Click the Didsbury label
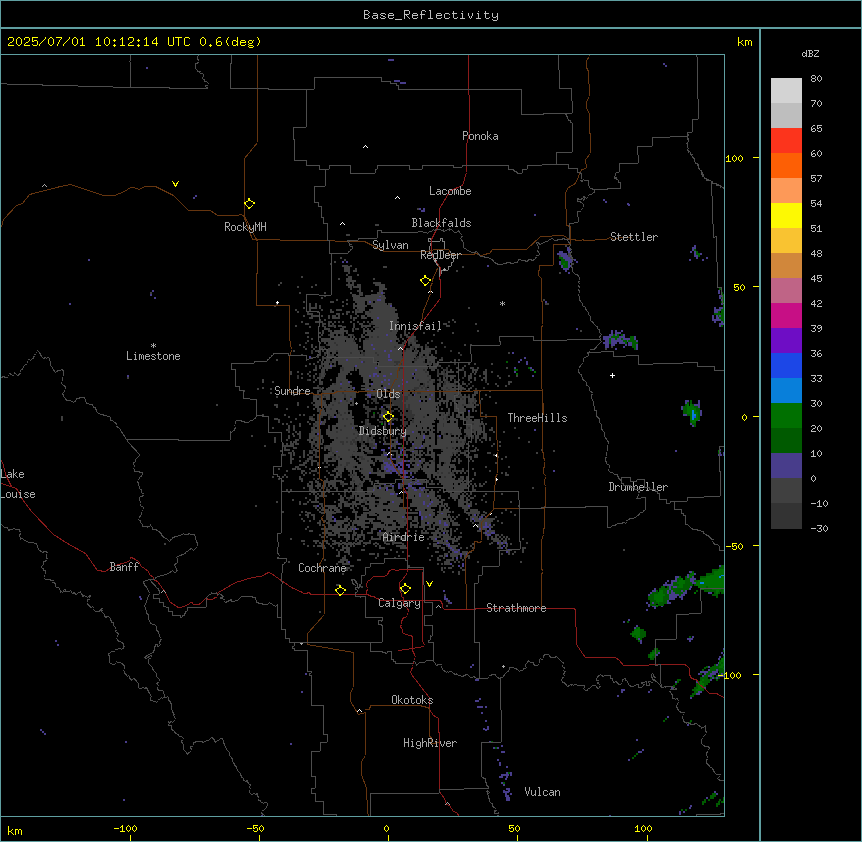The width and height of the screenshot is (862, 842). [383, 431]
